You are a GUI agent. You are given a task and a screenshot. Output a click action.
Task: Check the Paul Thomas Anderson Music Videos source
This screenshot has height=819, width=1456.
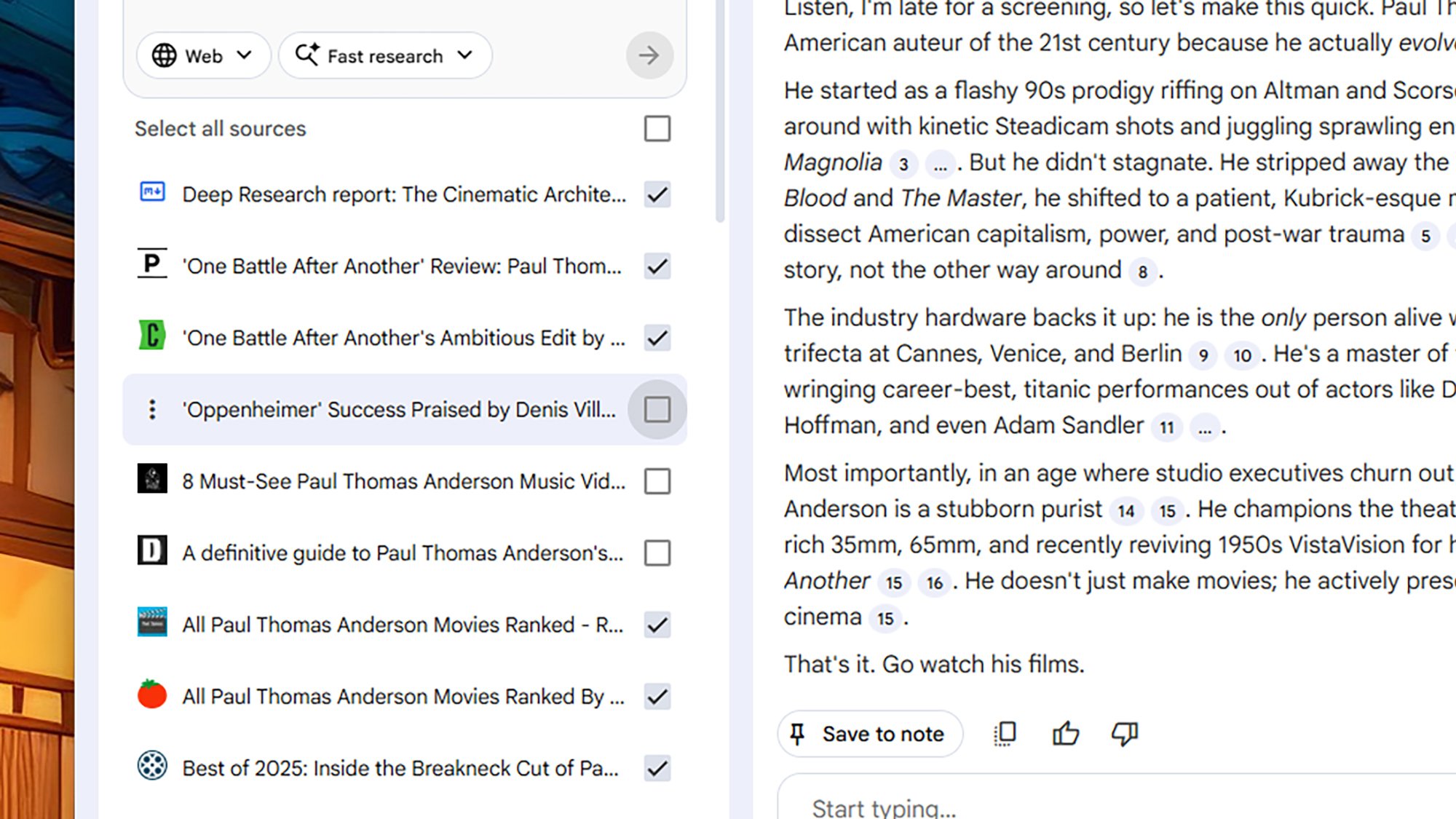[x=656, y=481]
